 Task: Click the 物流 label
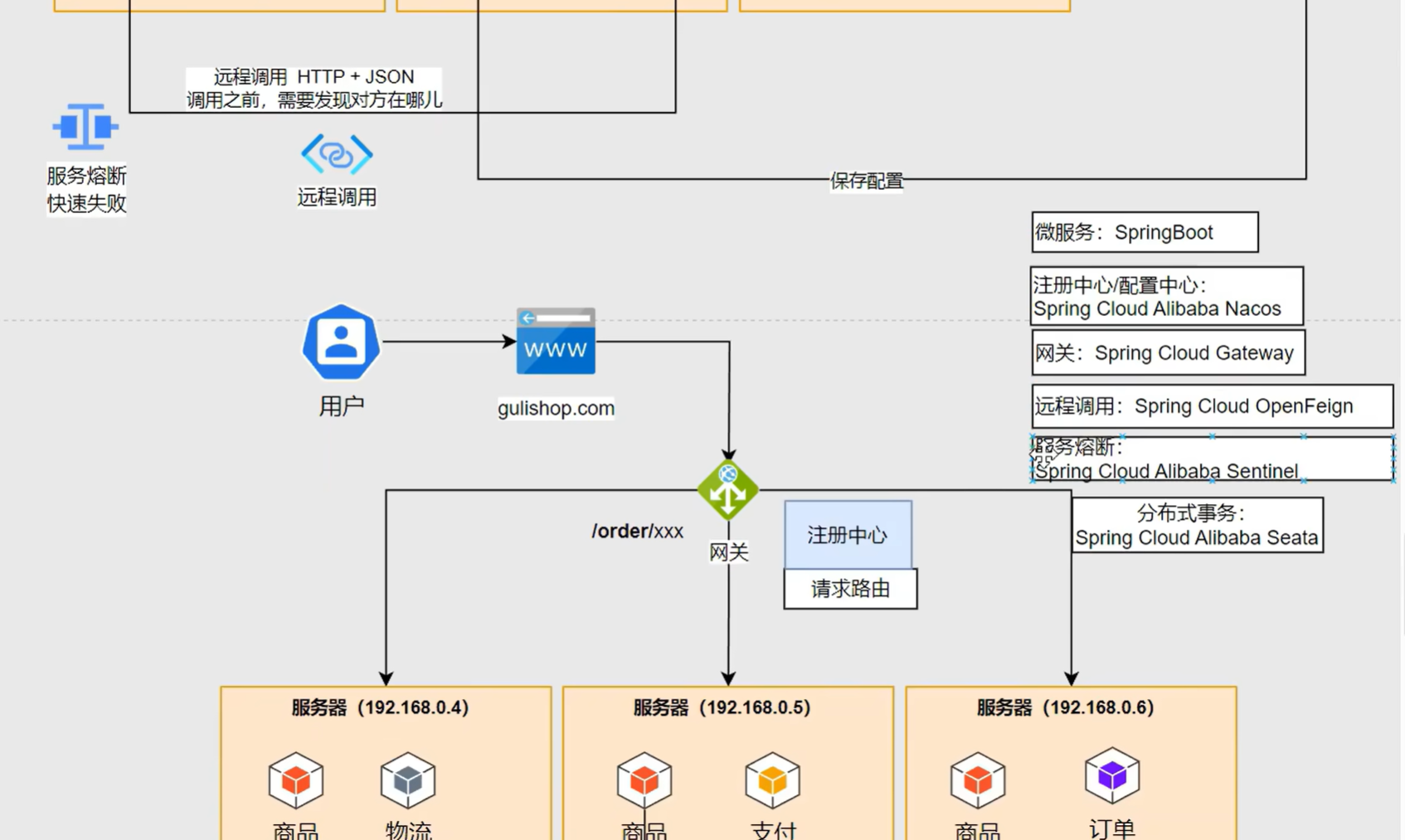tap(408, 829)
